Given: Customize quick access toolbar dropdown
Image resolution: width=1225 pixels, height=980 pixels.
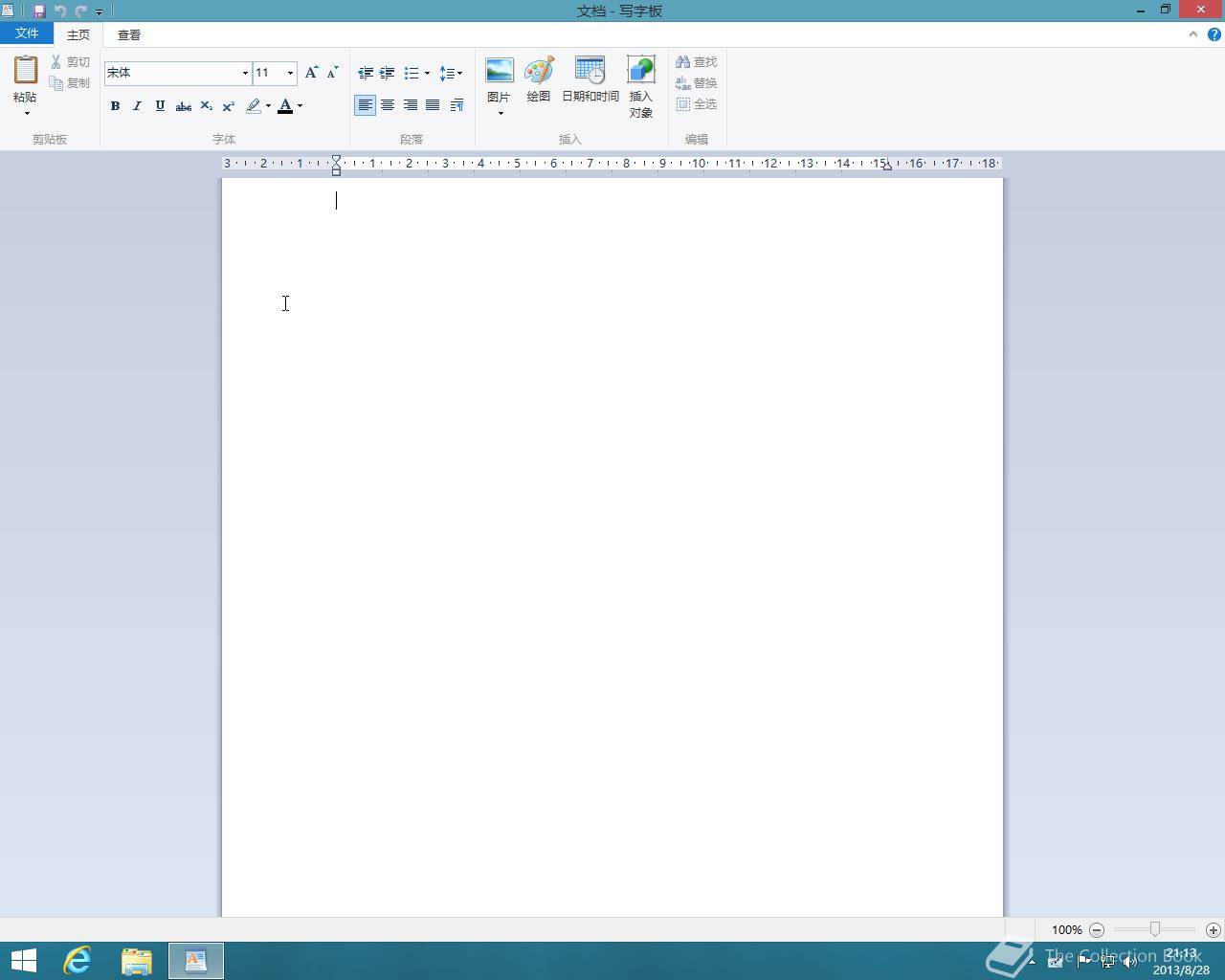Looking at the screenshot, I should (99, 12).
